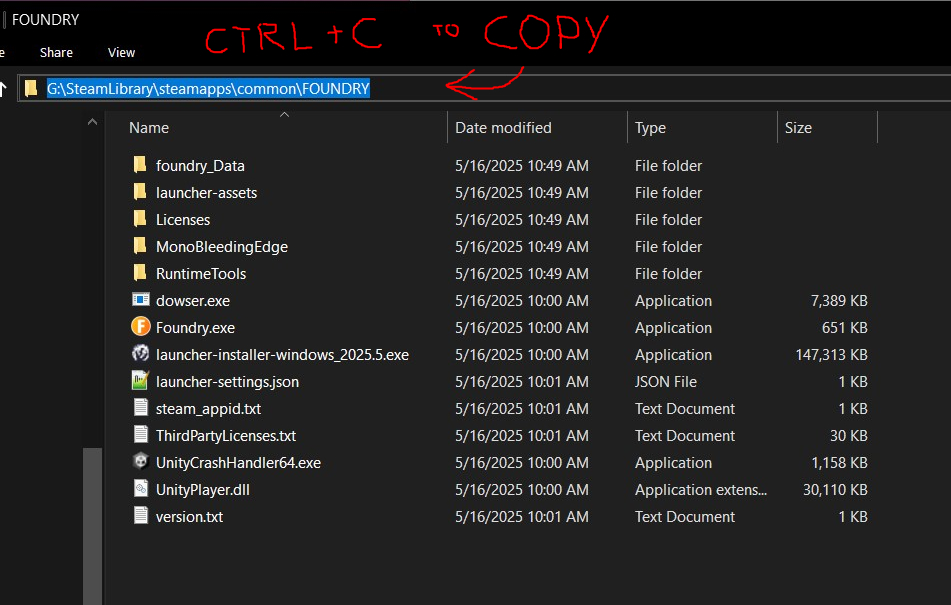Click steam_appid.txt's 1 KB size value
951x605 pixels.
point(853,409)
